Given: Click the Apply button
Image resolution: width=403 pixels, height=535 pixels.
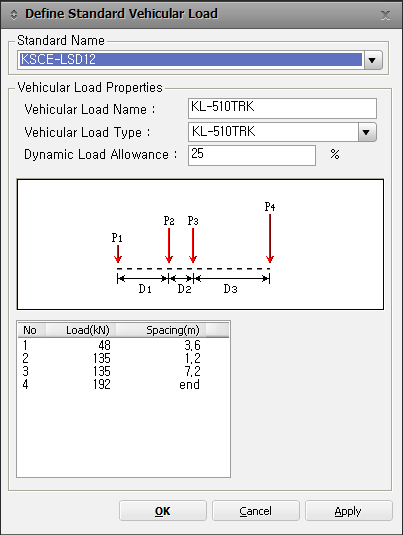Looking at the screenshot, I should [x=348, y=511].
